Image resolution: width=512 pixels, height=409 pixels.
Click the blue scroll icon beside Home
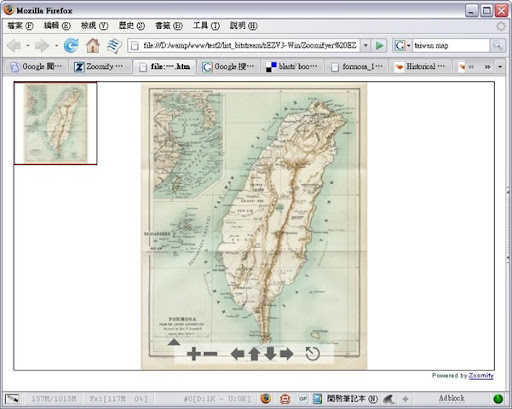(114, 46)
